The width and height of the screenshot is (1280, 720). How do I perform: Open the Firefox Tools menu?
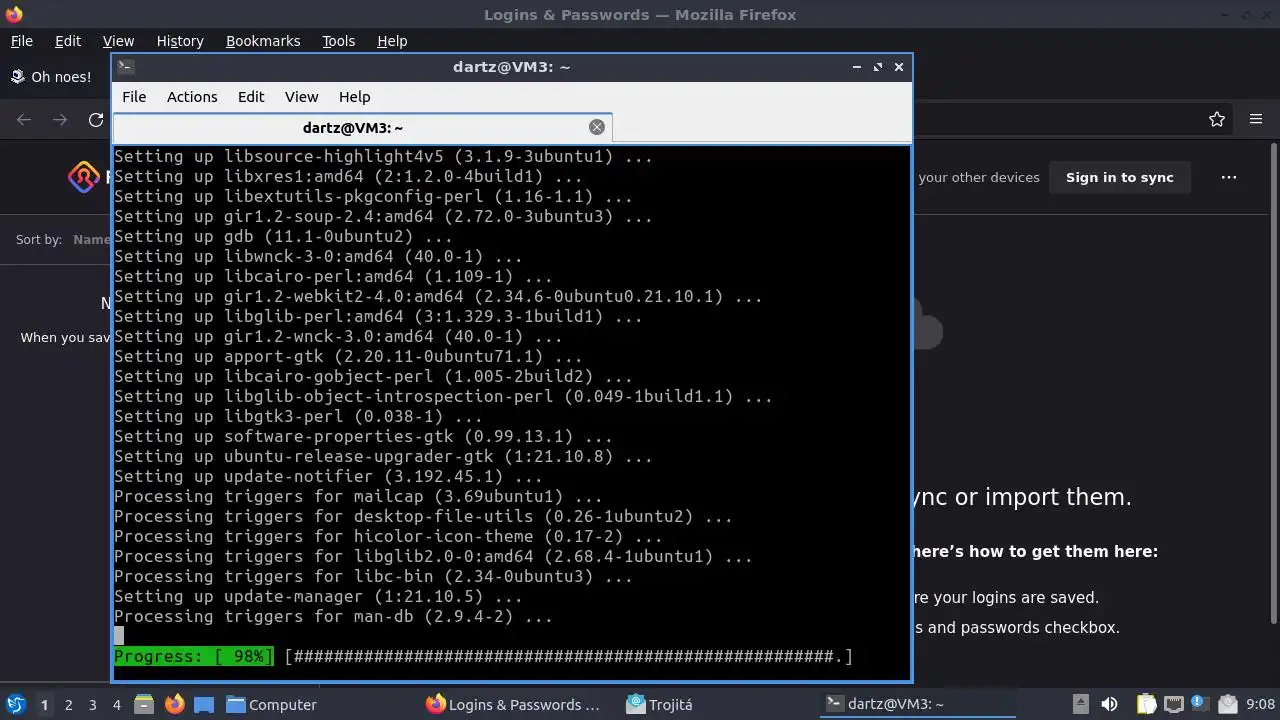coord(338,41)
